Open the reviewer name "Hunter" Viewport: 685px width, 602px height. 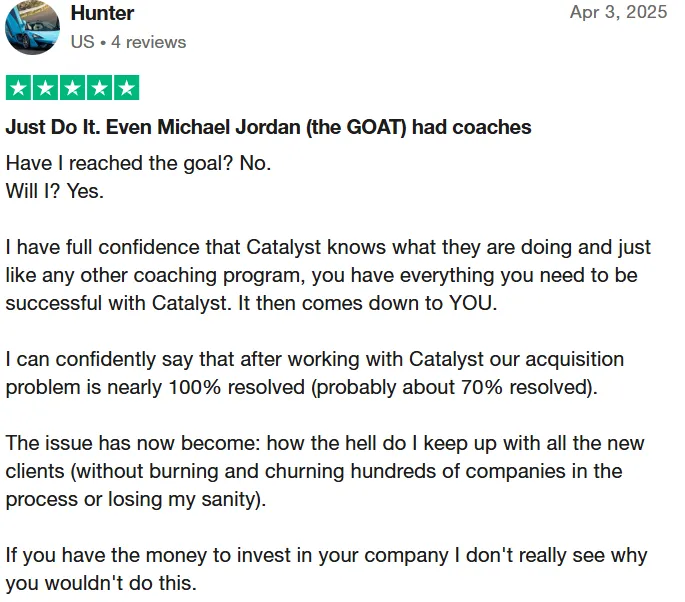click(x=102, y=13)
